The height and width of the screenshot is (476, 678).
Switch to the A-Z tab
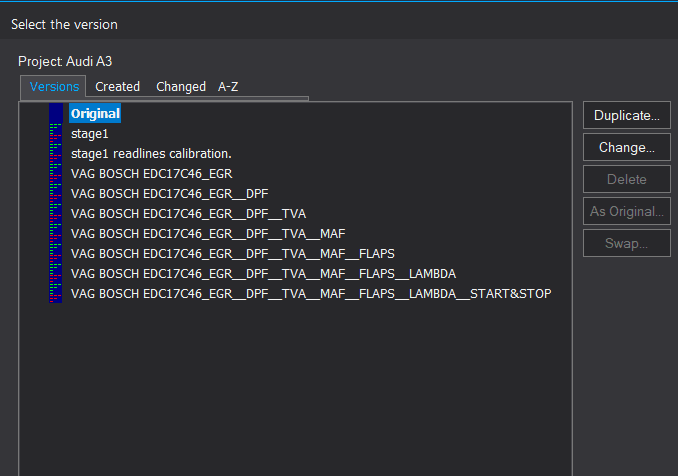coord(228,87)
